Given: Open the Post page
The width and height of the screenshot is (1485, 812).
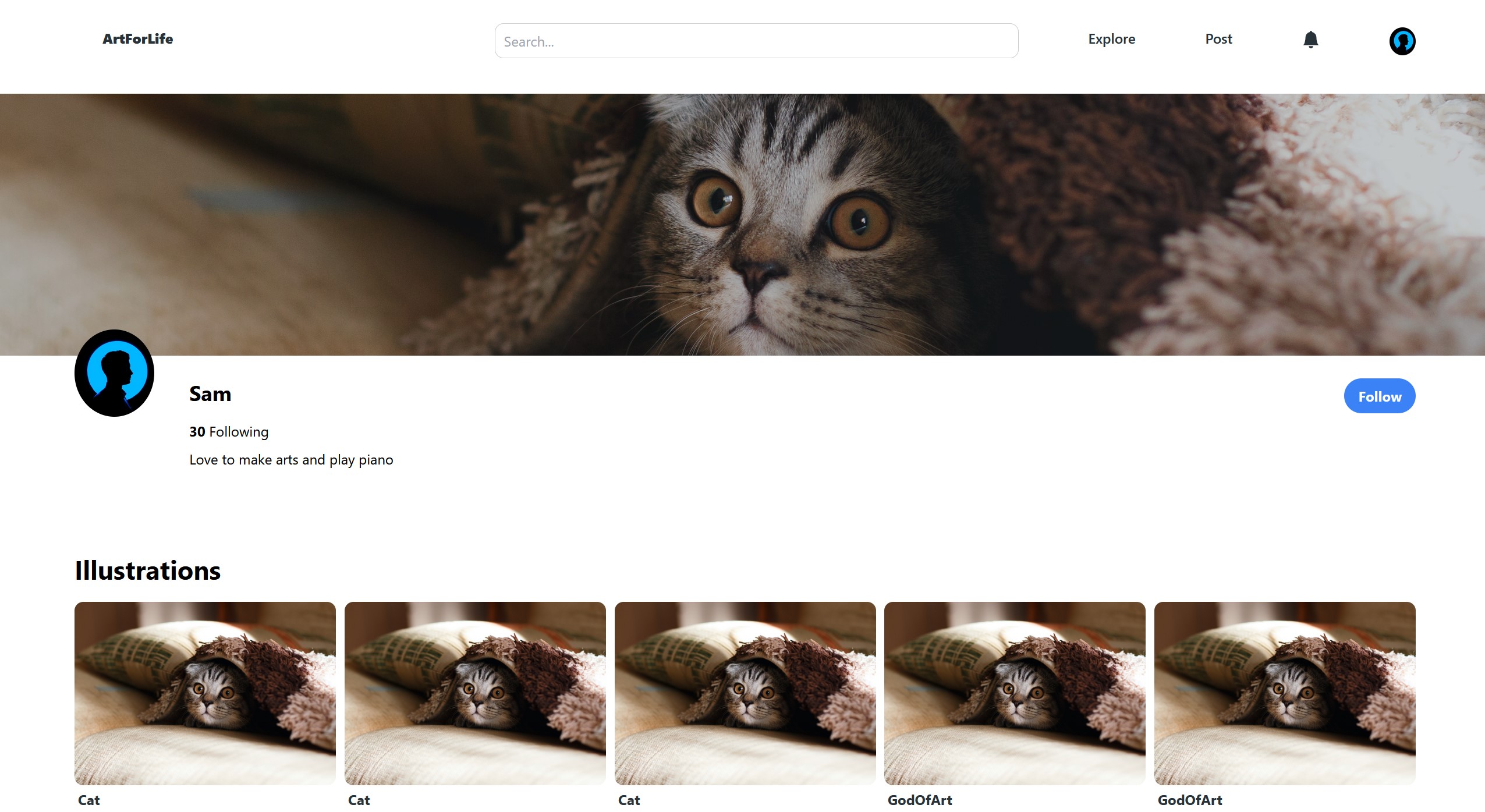Looking at the screenshot, I should tap(1218, 39).
